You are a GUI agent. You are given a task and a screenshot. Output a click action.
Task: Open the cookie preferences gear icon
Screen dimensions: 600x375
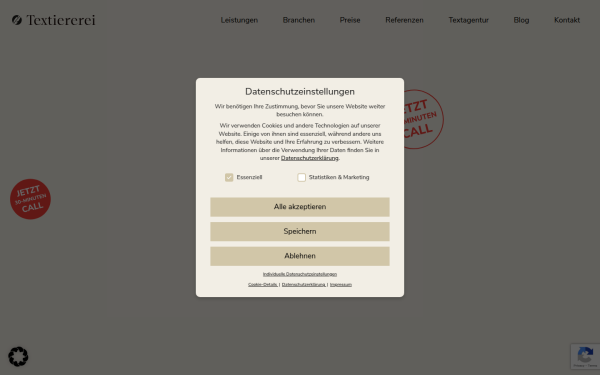[x=18, y=357]
